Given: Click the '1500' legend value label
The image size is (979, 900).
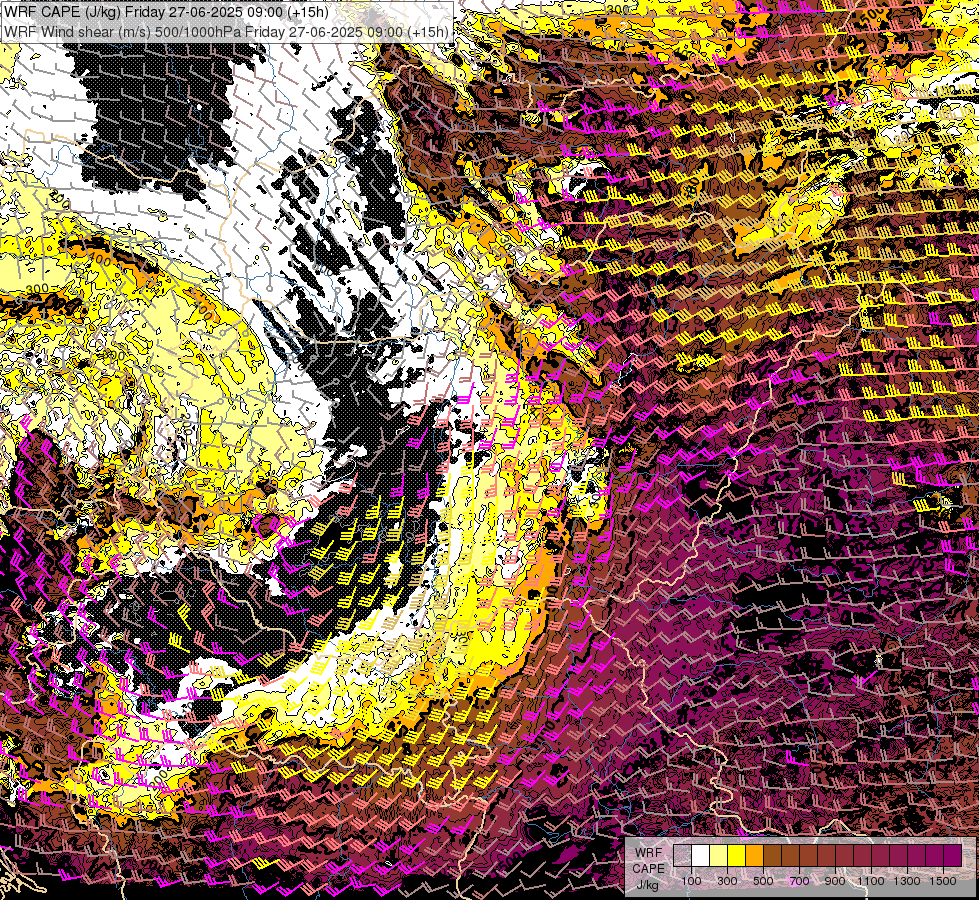Looking at the screenshot, I should click(943, 881).
